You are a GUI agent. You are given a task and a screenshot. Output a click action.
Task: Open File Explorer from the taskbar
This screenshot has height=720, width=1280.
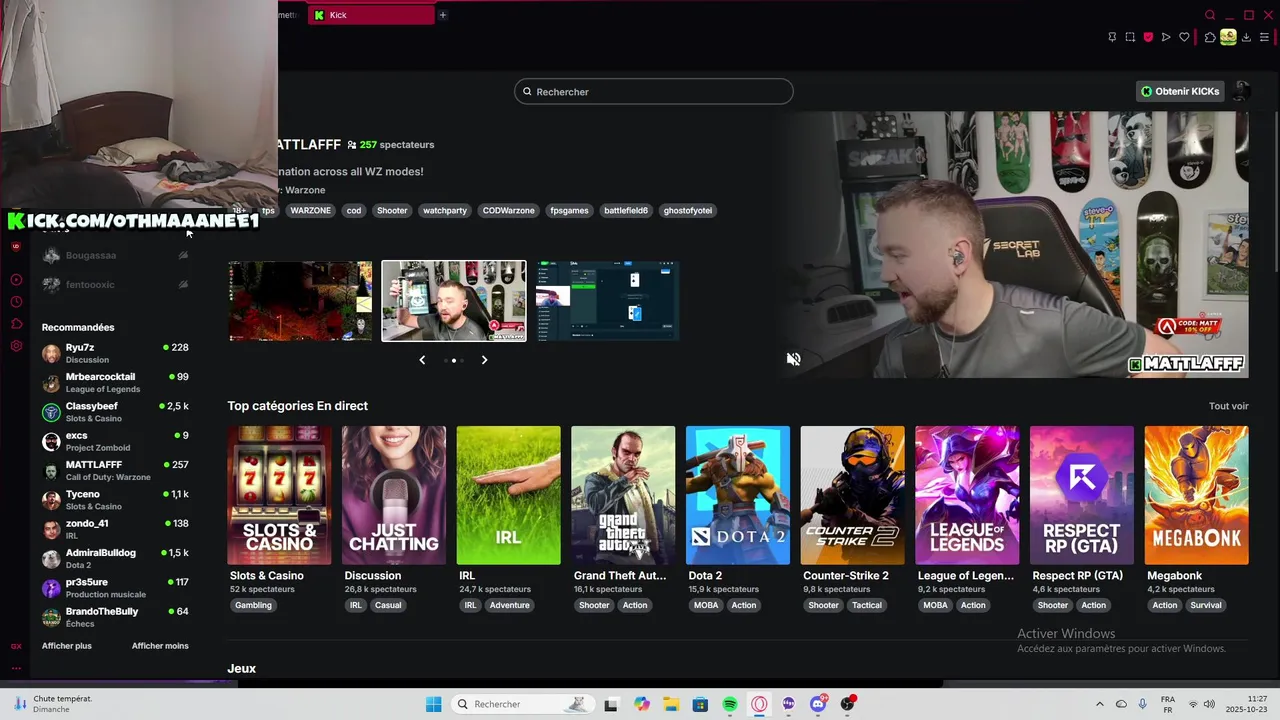tap(671, 704)
